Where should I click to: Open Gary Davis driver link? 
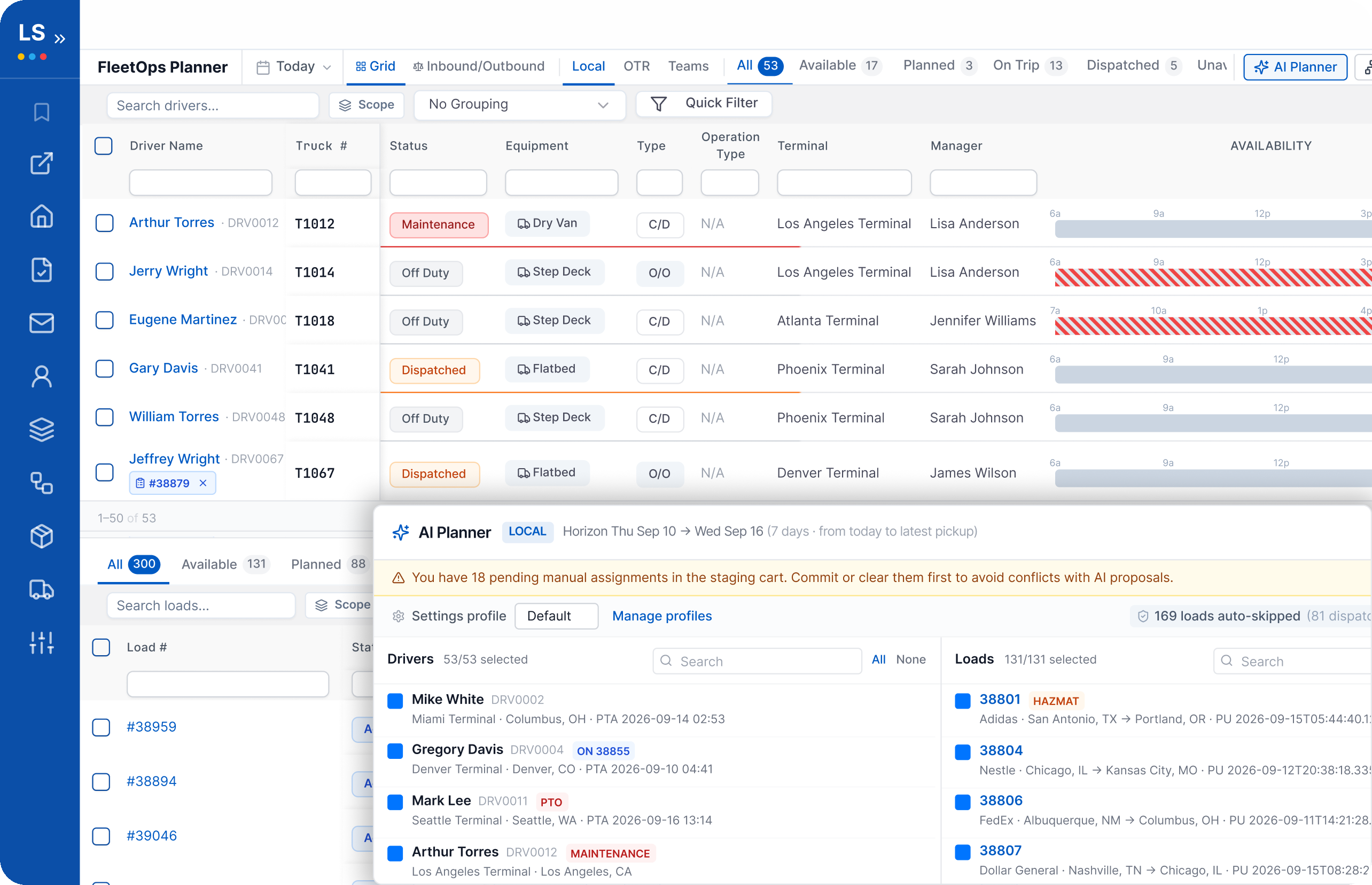pyautogui.click(x=163, y=368)
